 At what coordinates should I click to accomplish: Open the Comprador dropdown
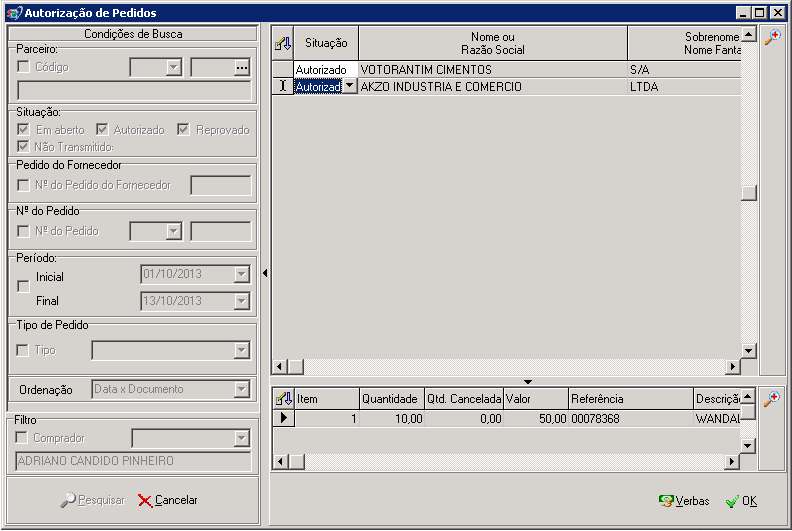pyautogui.click(x=241, y=438)
